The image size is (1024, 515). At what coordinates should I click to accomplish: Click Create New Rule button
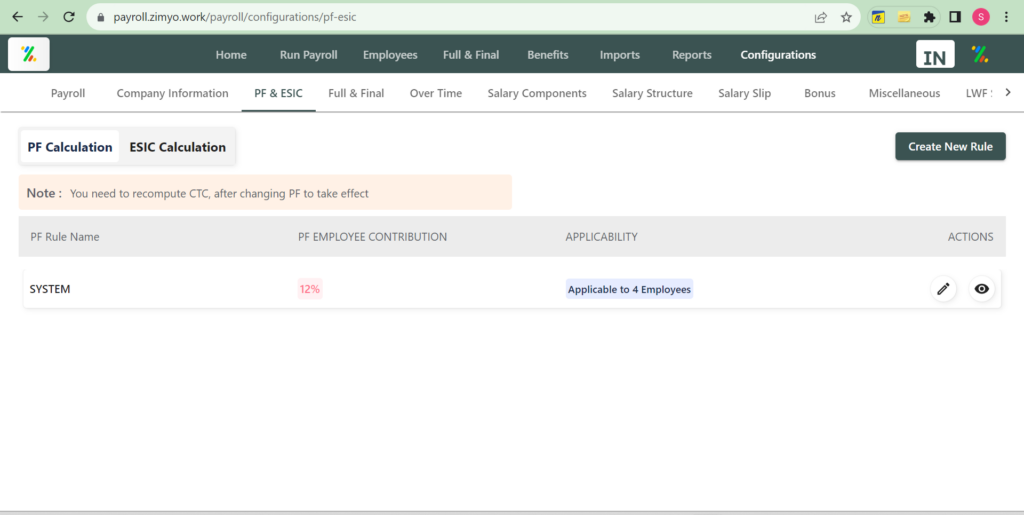click(950, 146)
